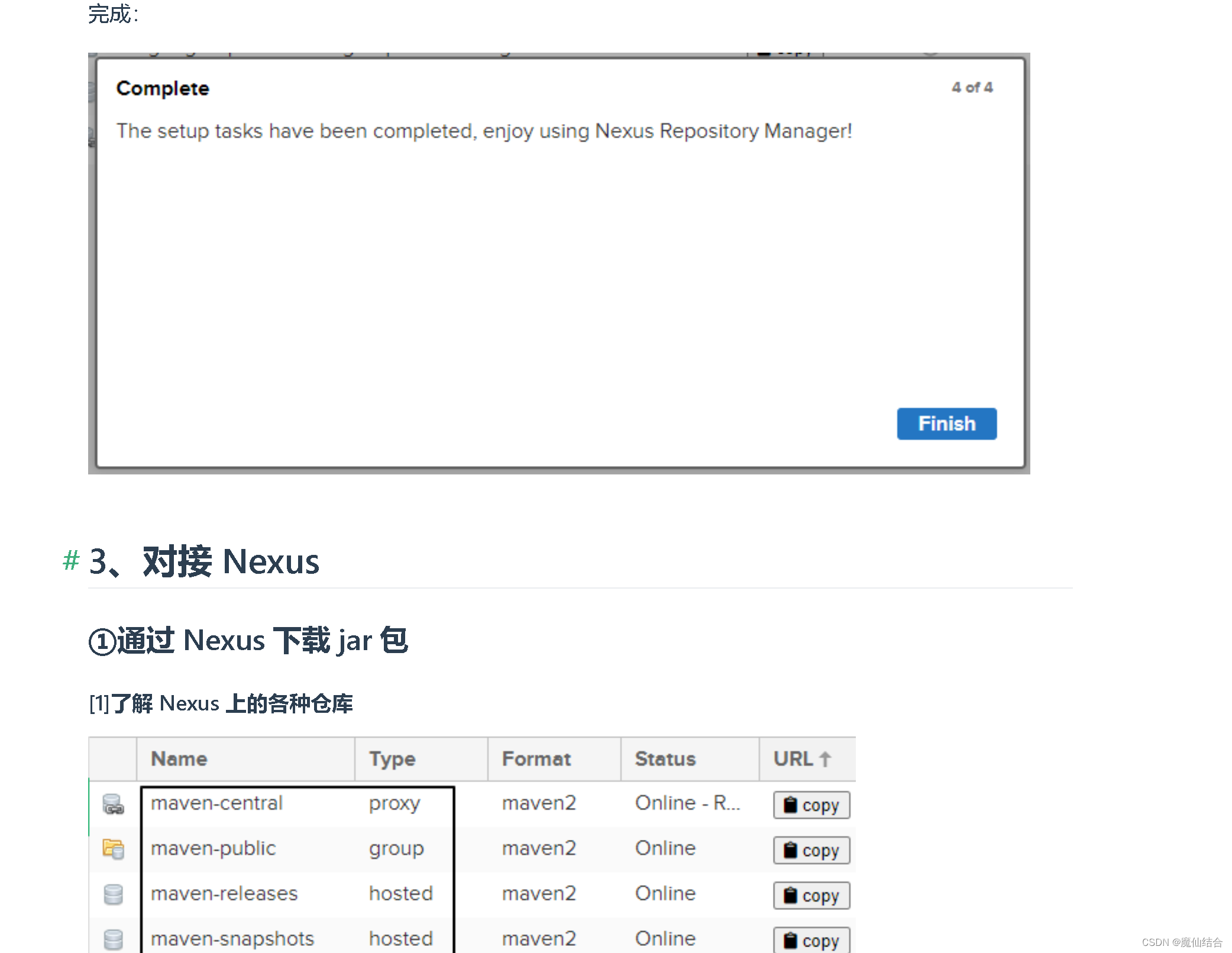The image size is (1232, 953).
Task: Select the maven-public repository name
Action: point(213,848)
